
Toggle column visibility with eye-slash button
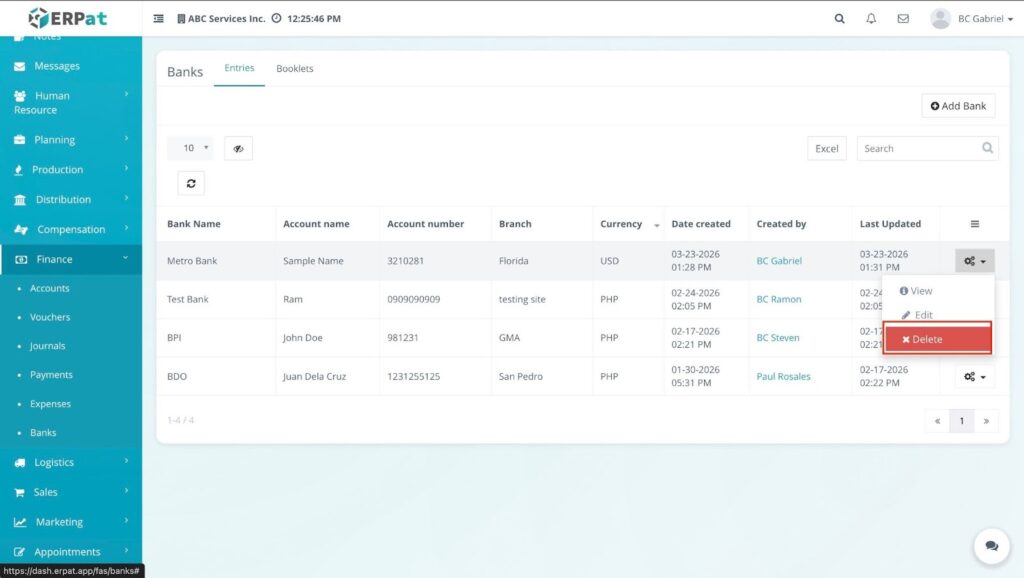(x=238, y=148)
